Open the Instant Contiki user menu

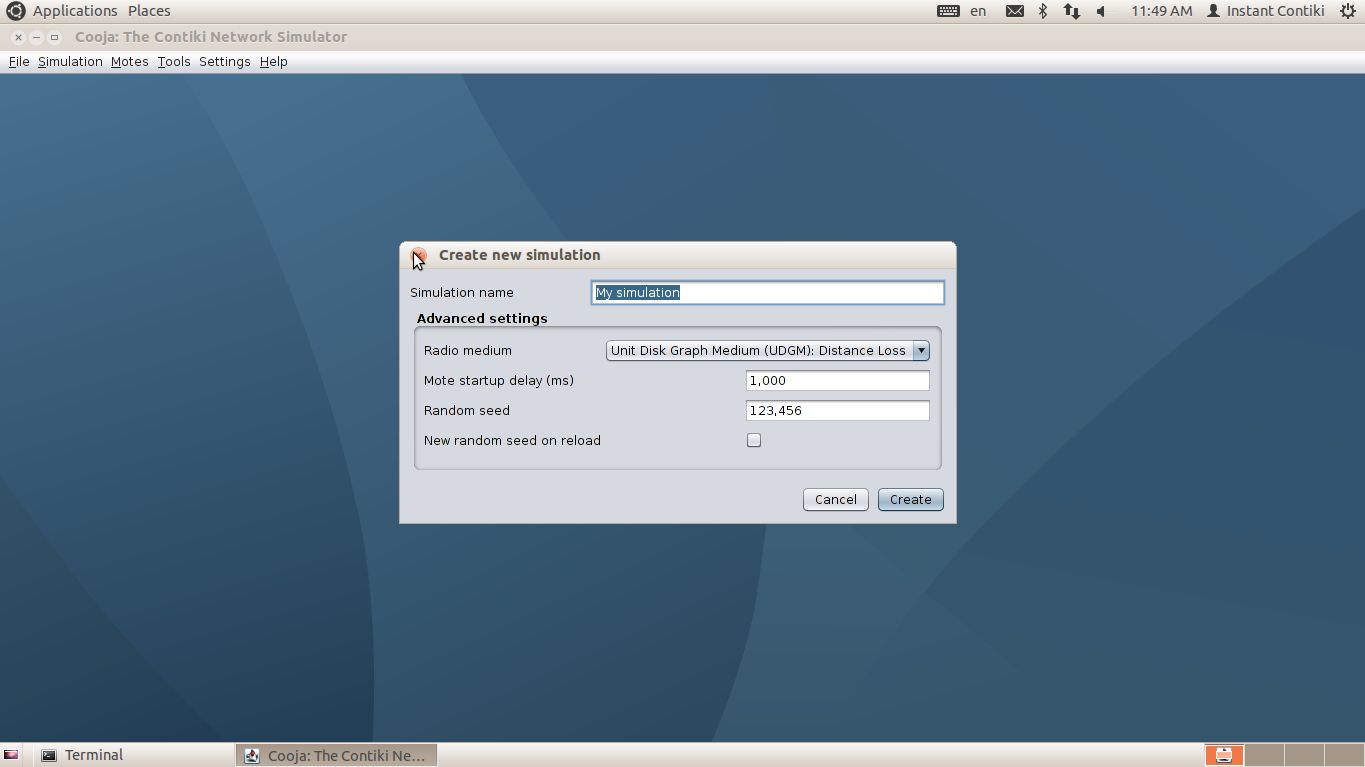1265,11
